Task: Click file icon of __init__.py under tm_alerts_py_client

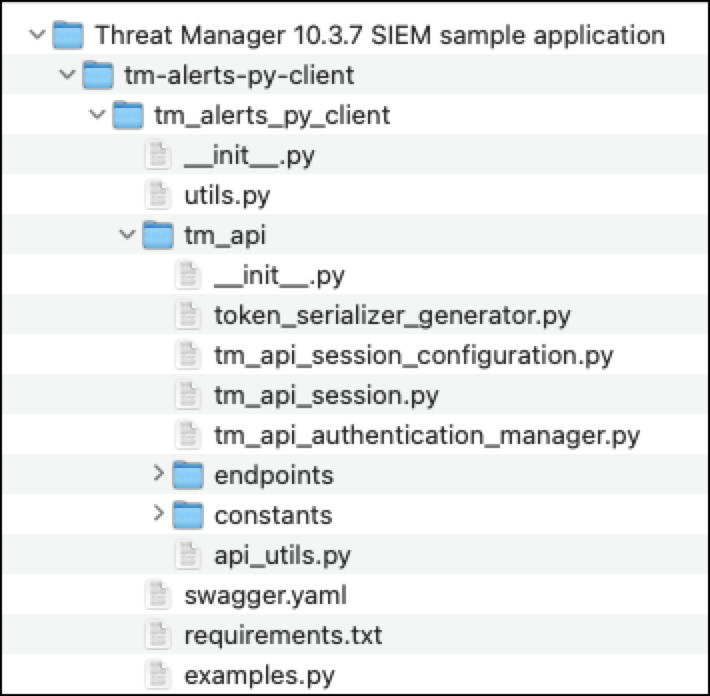Action: [x=158, y=155]
